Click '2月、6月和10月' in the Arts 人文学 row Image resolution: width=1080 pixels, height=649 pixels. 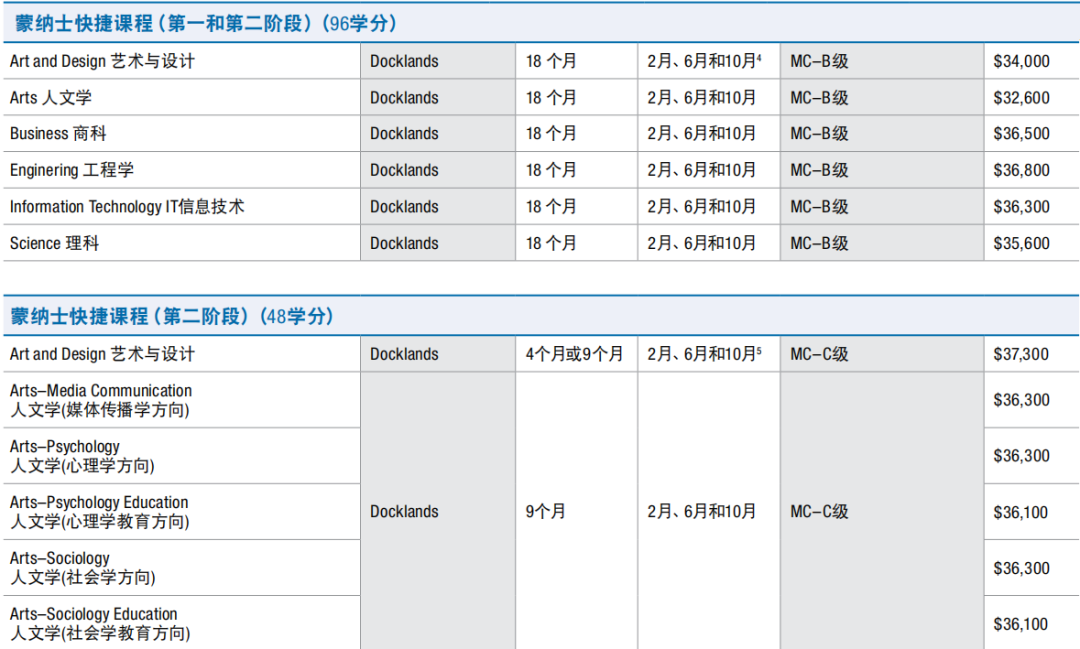click(701, 98)
